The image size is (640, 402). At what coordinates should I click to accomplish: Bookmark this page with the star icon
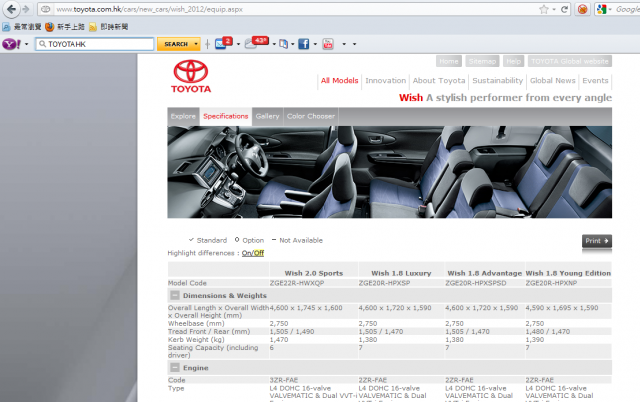543,9
